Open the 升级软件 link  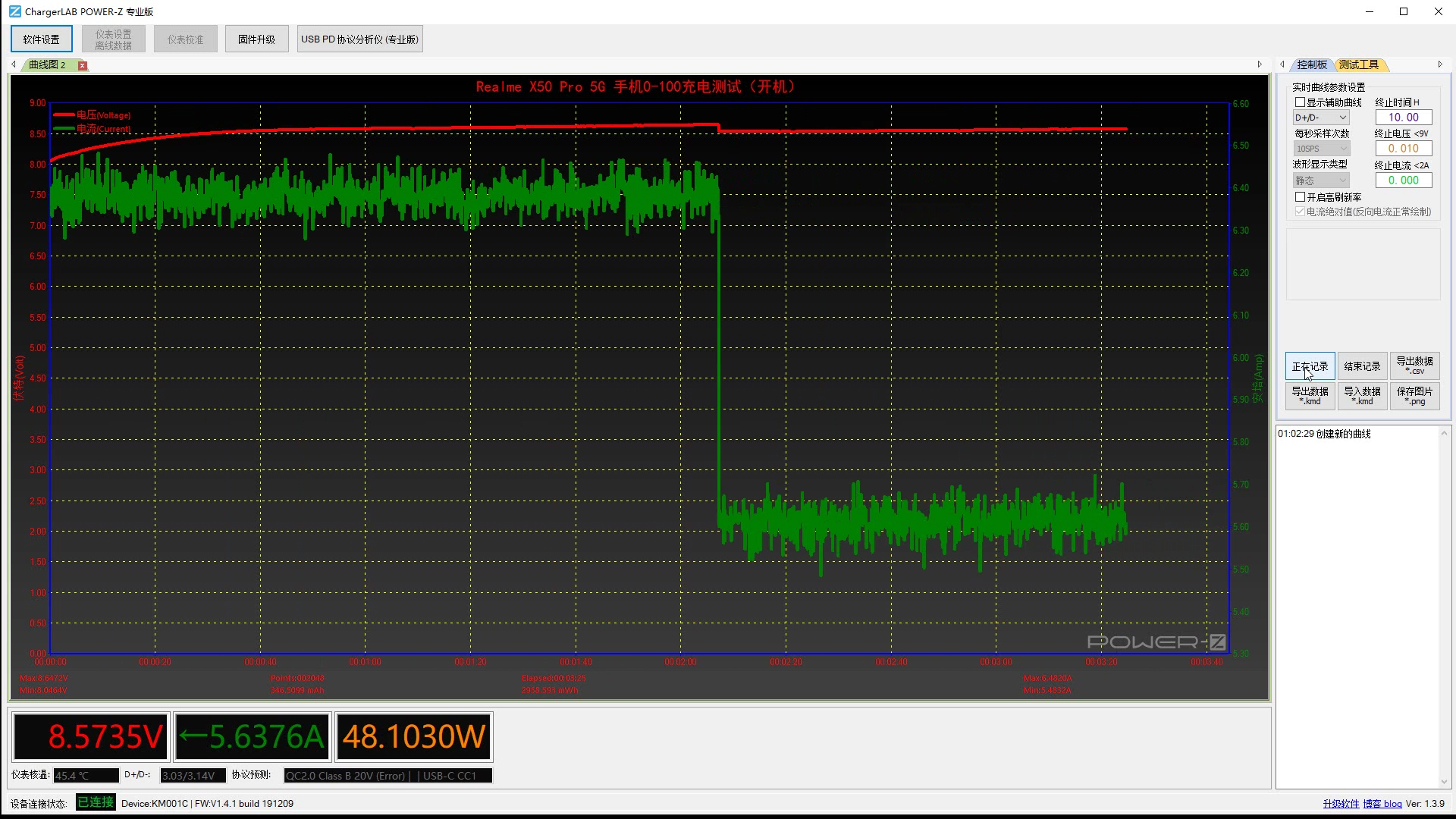pyautogui.click(x=1341, y=803)
